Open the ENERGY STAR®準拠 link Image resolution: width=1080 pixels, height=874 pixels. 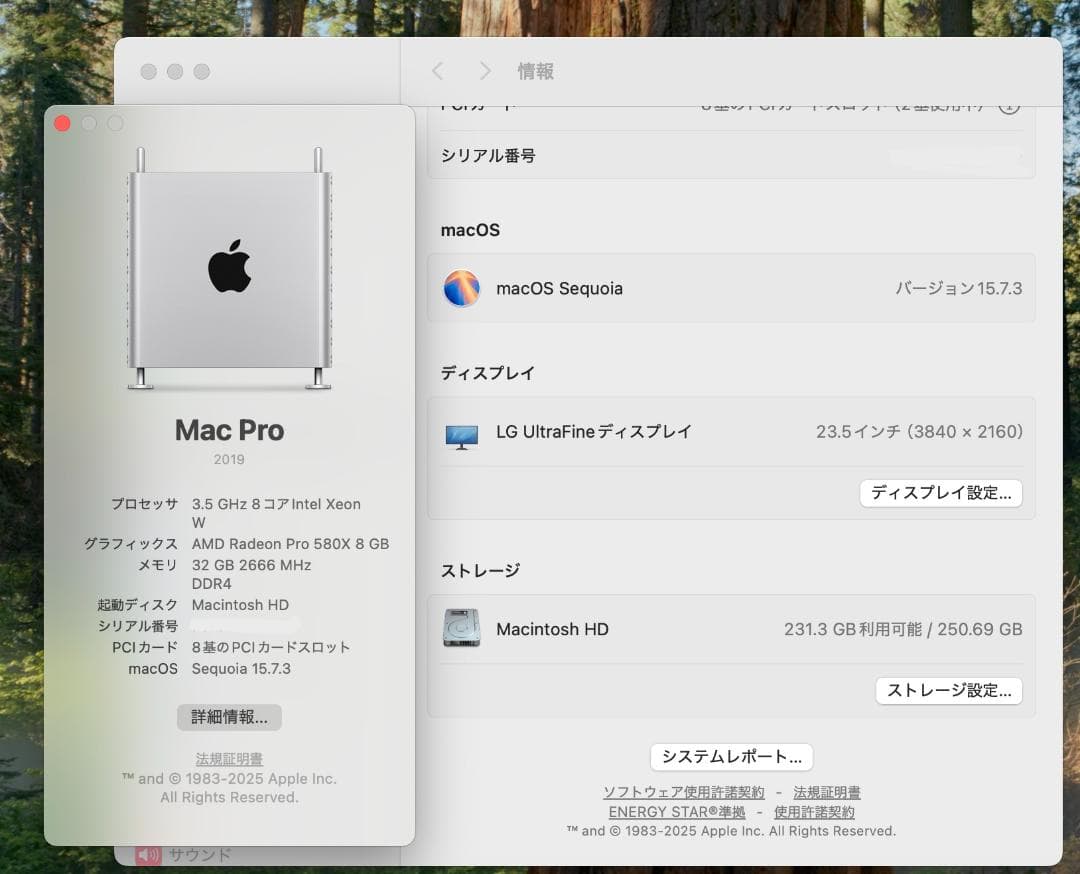(x=676, y=811)
